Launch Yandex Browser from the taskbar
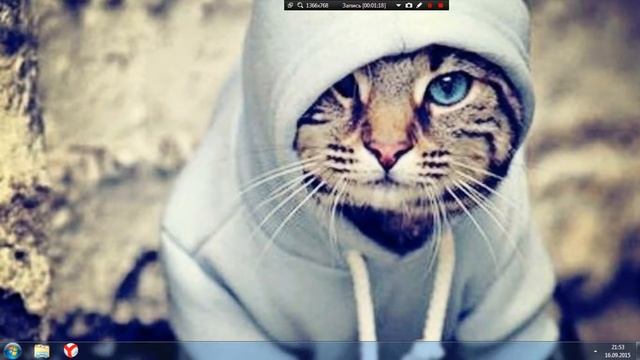The image size is (640, 360). (x=71, y=351)
